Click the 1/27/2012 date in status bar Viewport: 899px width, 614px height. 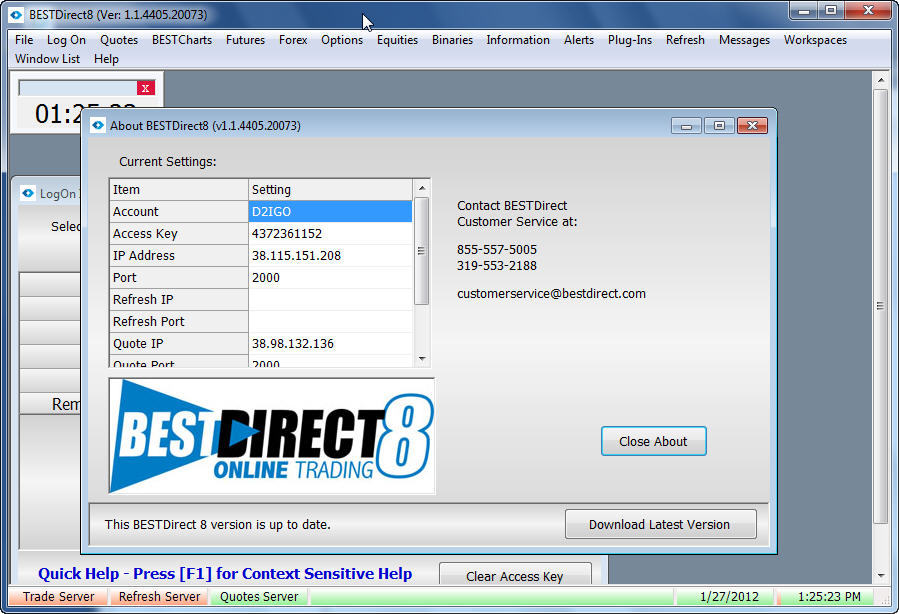(x=729, y=597)
